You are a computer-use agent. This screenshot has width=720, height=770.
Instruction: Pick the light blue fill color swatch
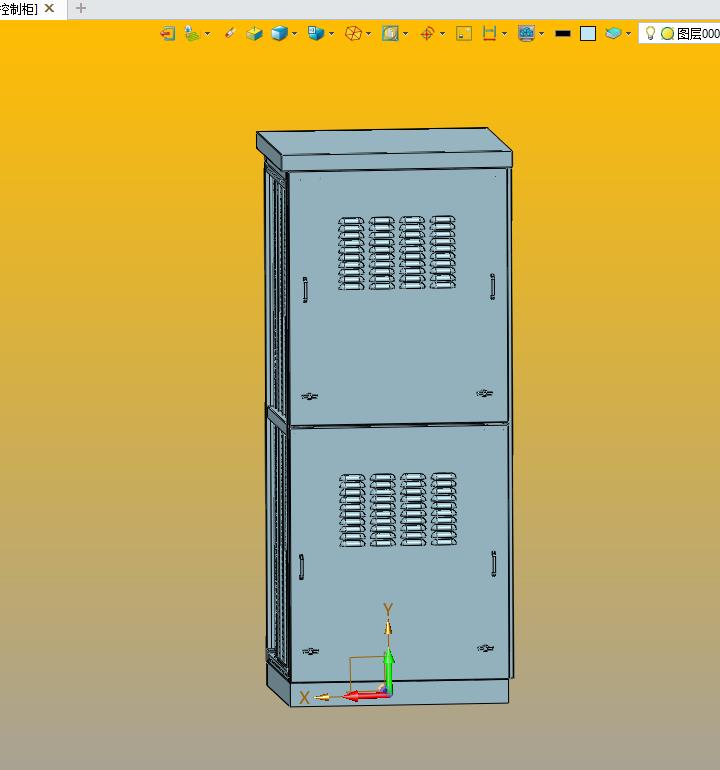pyautogui.click(x=588, y=33)
